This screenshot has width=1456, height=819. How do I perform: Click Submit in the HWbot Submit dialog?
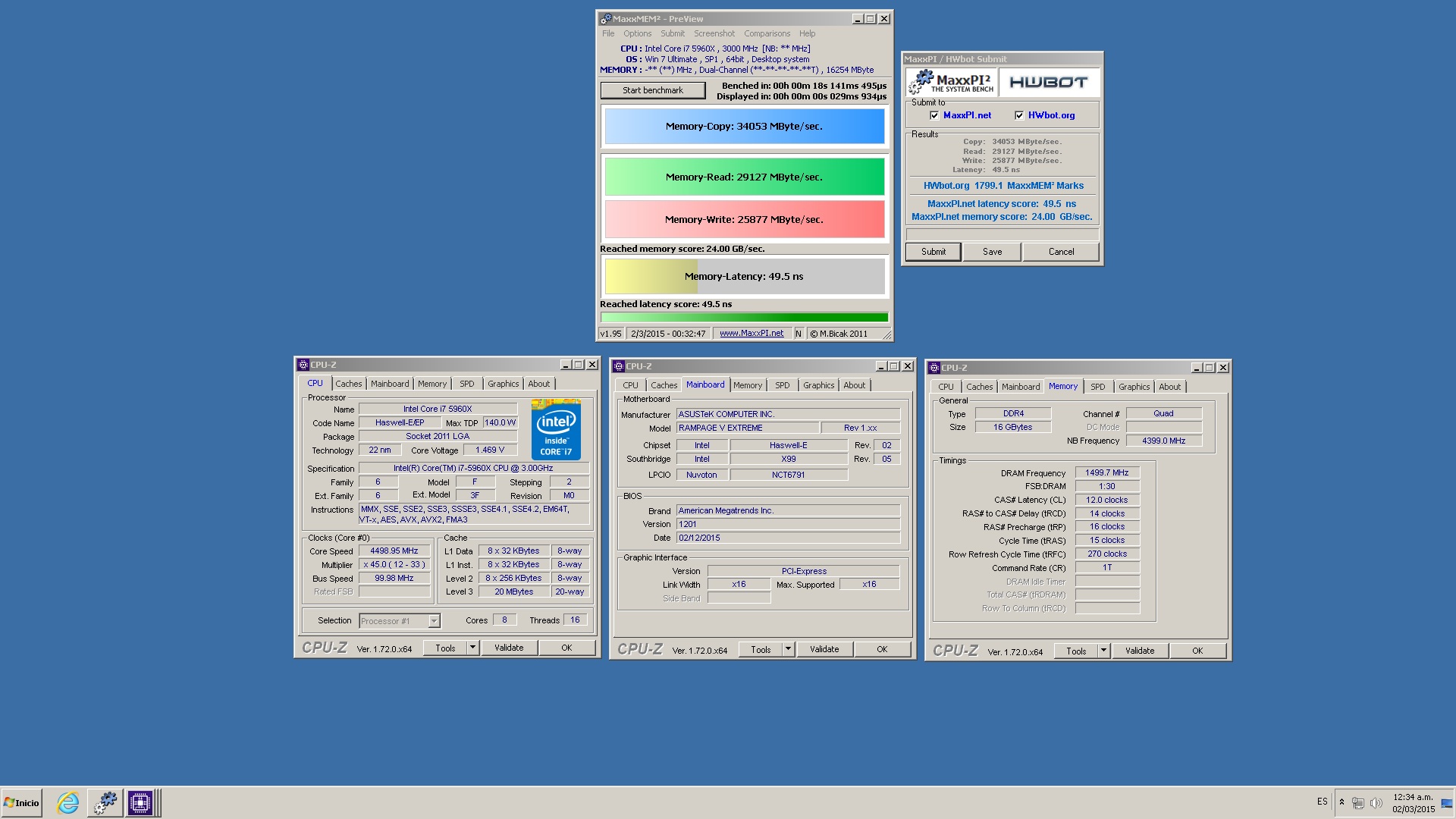click(934, 252)
